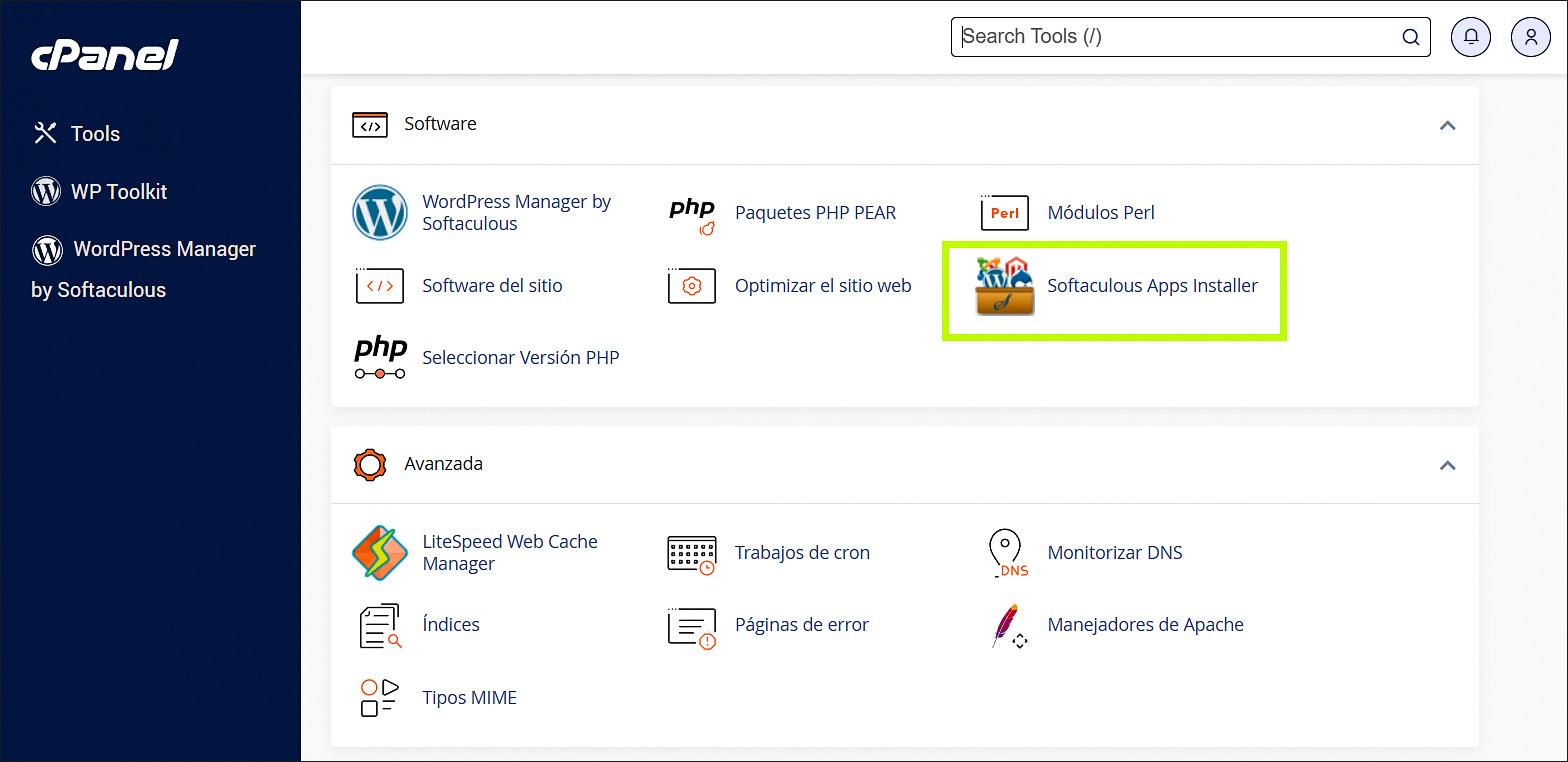Click the Apache feather icon
The image size is (1568, 762).
tap(1007, 626)
